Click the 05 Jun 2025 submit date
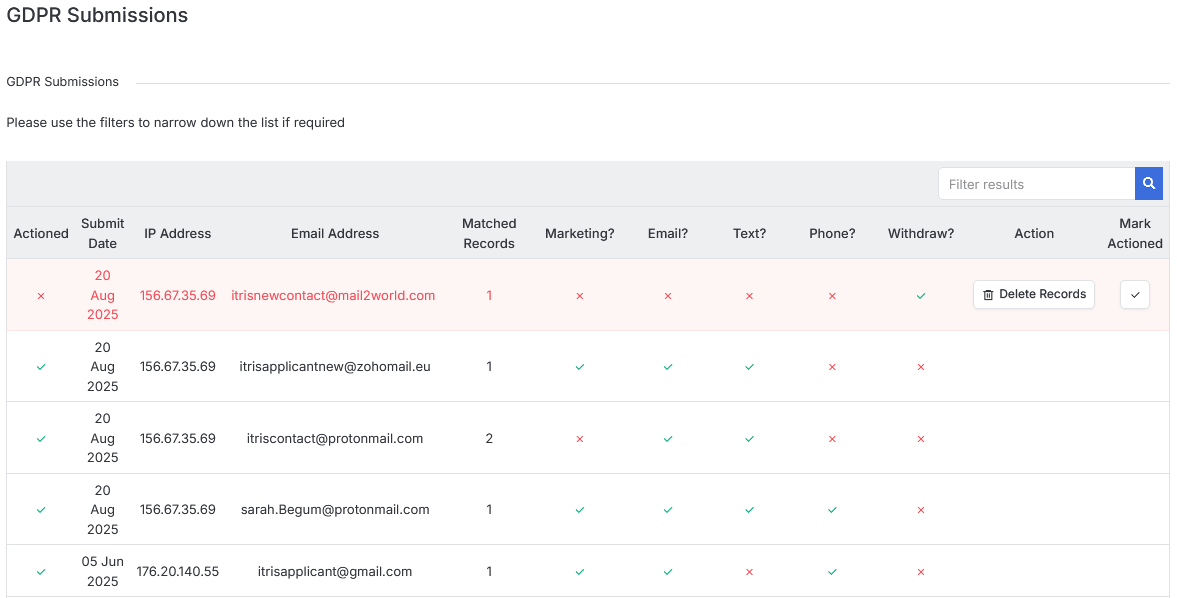This screenshot has height=598, width=1177. click(103, 572)
